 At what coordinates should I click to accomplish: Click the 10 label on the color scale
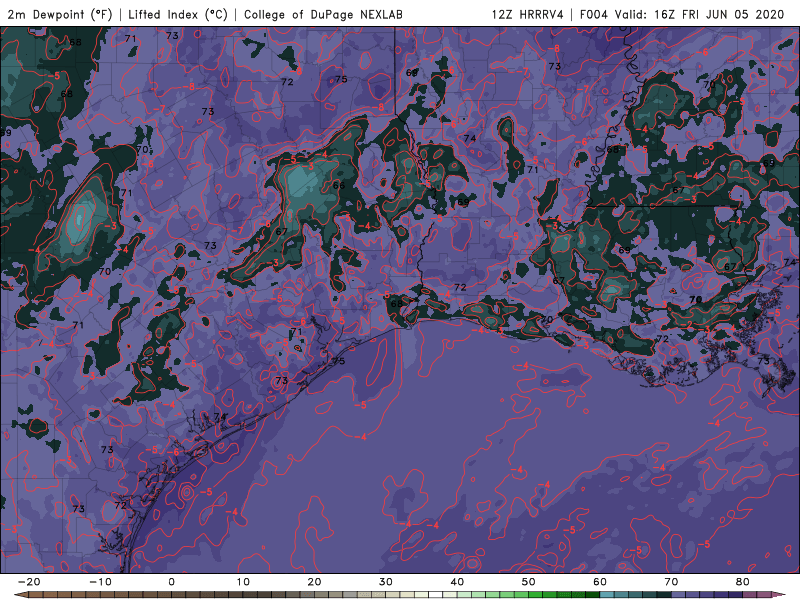pos(243,582)
